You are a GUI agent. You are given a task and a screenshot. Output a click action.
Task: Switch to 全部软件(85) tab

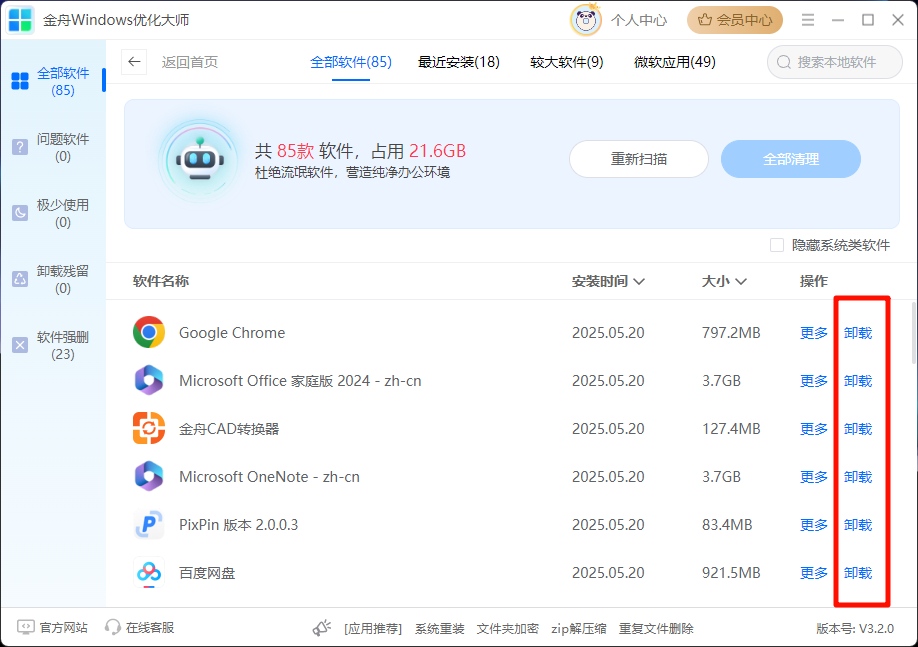[x=351, y=62]
